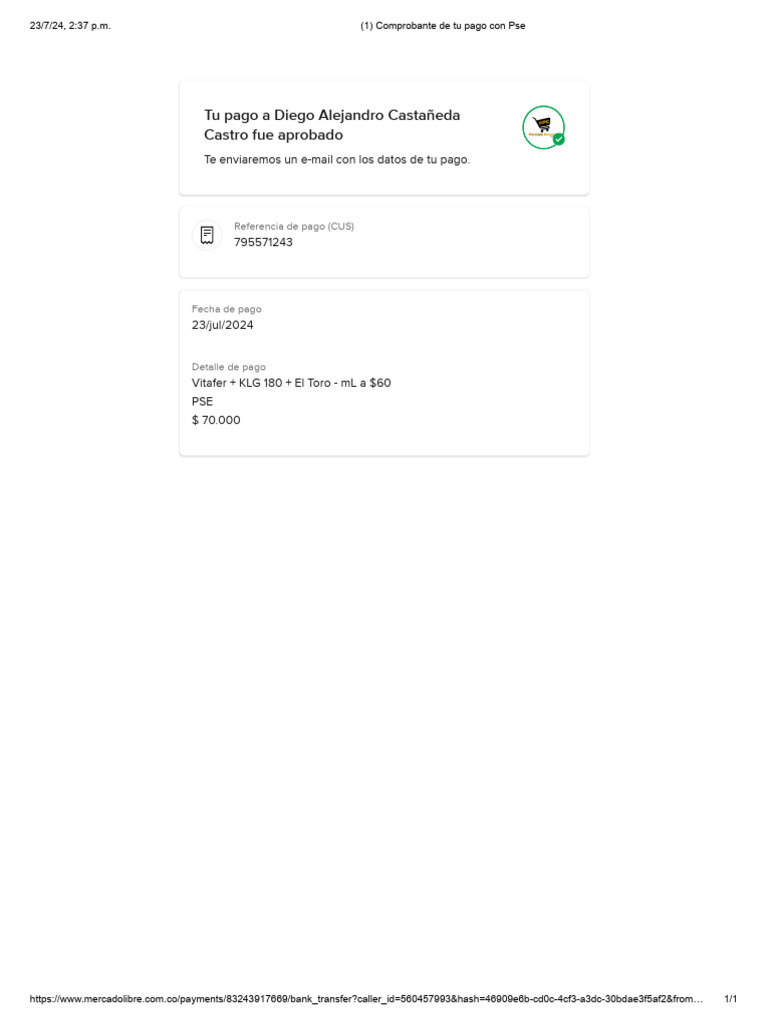Screen dimensions: 768x1024
Task: Click the PSE payment method text
Action: pos(202,402)
